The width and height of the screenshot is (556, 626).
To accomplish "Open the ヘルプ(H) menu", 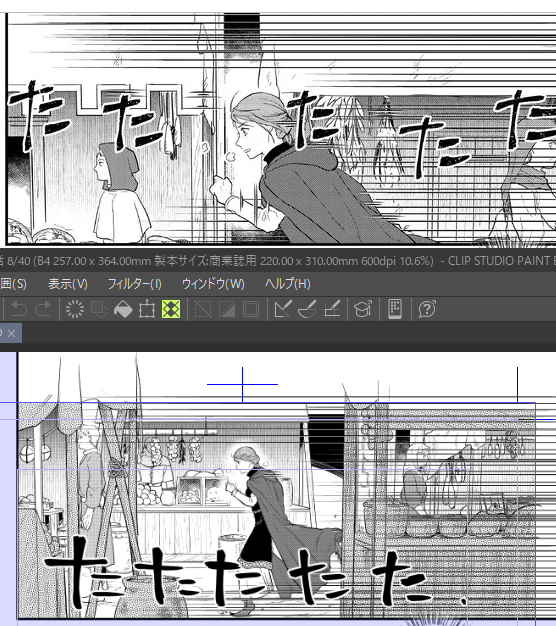I will [287, 284].
